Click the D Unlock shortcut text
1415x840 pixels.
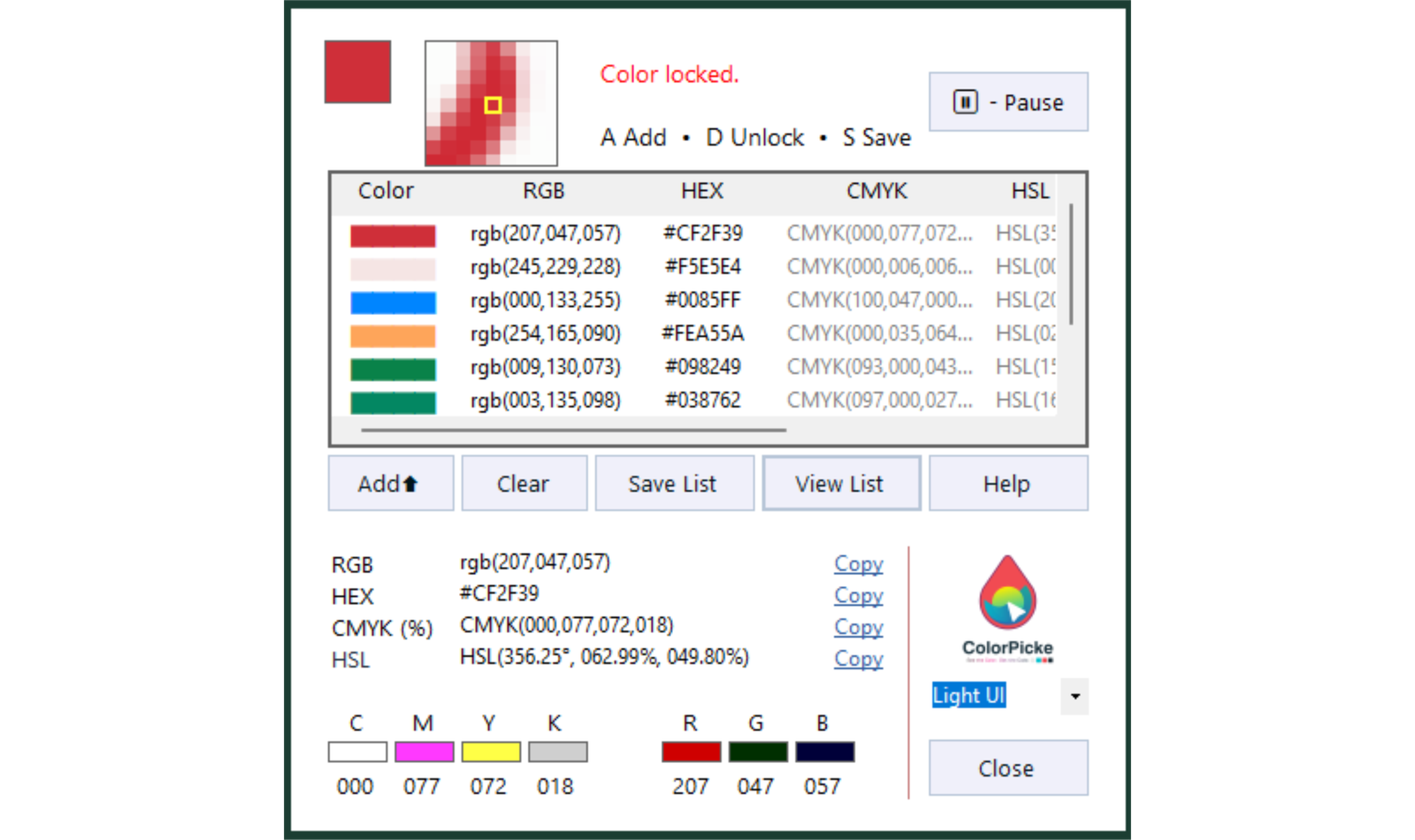755,138
